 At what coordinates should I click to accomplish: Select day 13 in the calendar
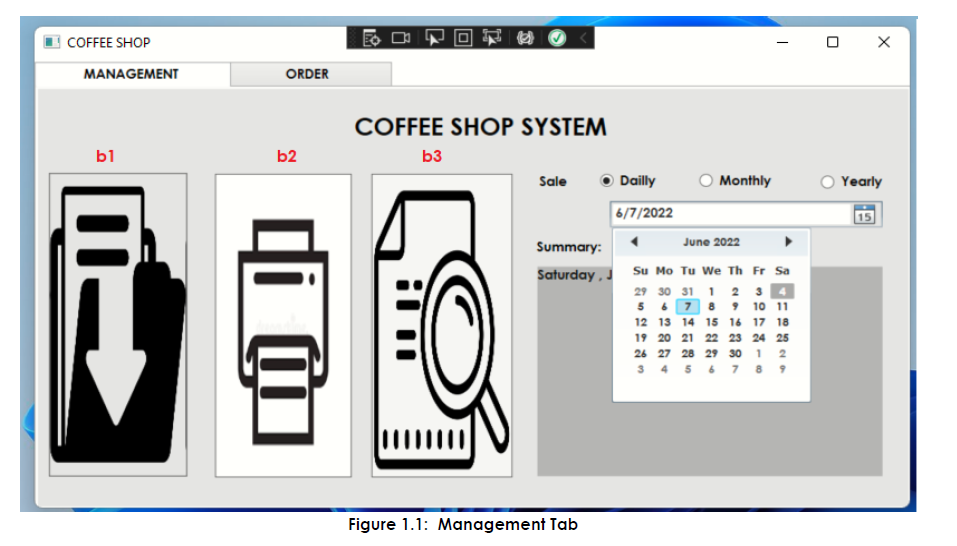[x=664, y=322]
